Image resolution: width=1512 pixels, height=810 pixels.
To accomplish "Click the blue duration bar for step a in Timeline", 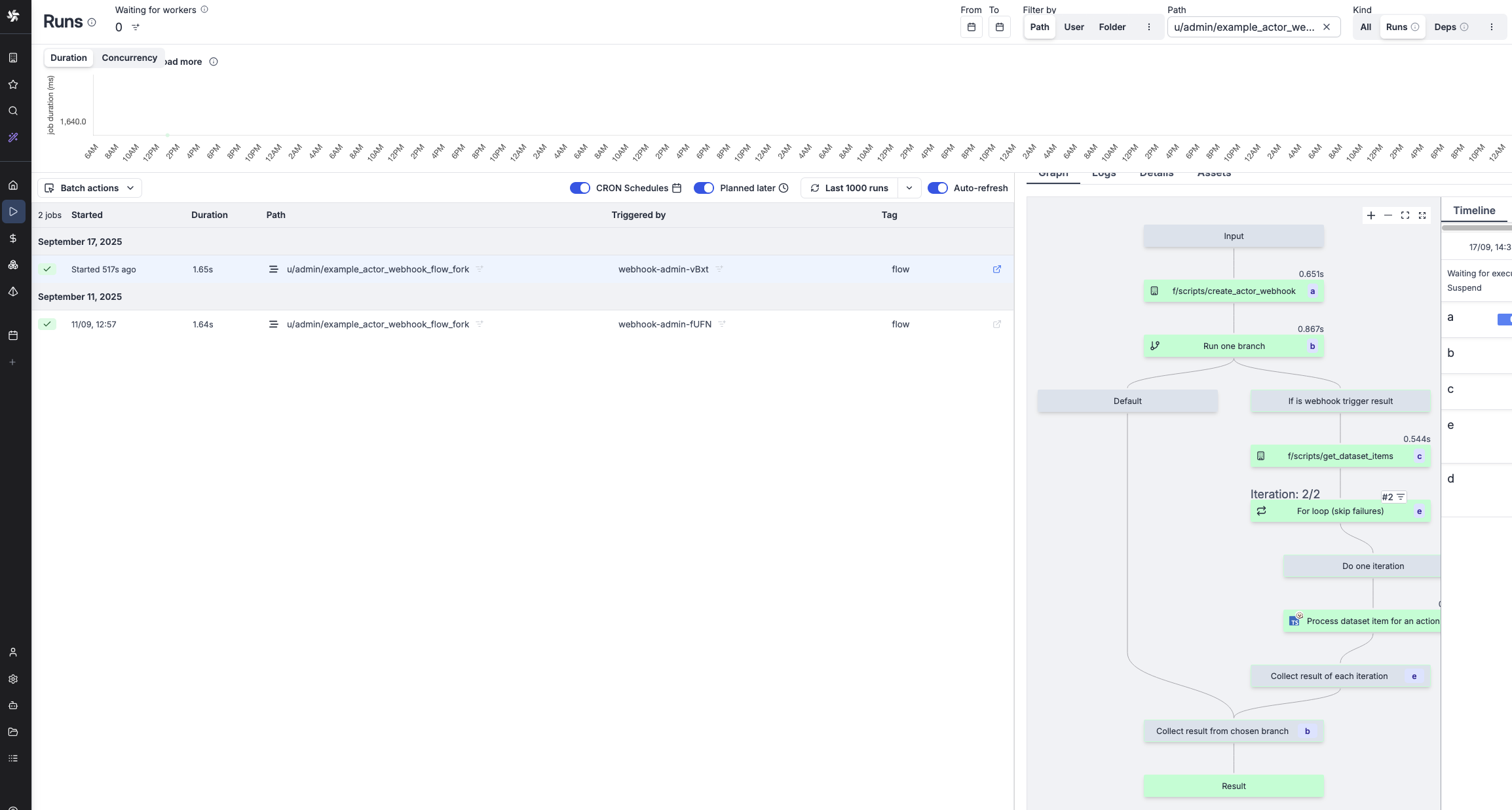I will click(x=1505, y=320).
